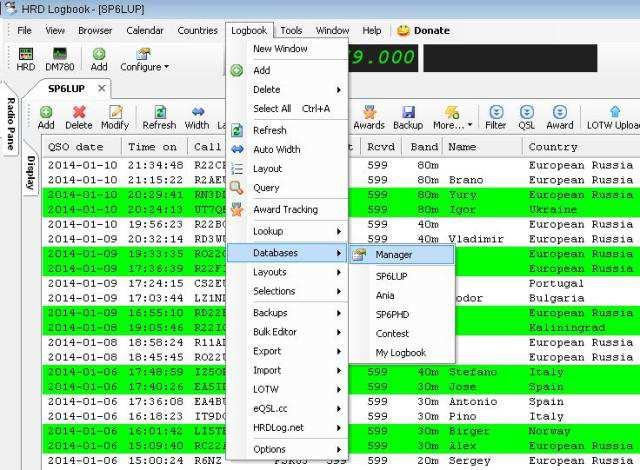Open the Tools menu
Image resolution: width=640 pixels, height=470 pixels.
[x=291, y=31]
